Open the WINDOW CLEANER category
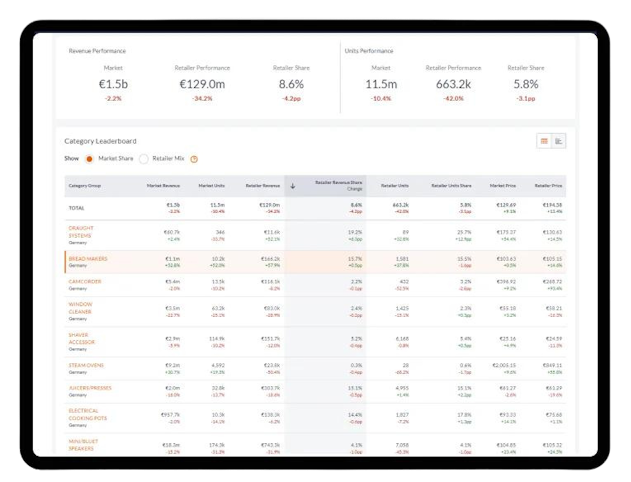Viewport: 631px width, 482px height. coord(80,307)
